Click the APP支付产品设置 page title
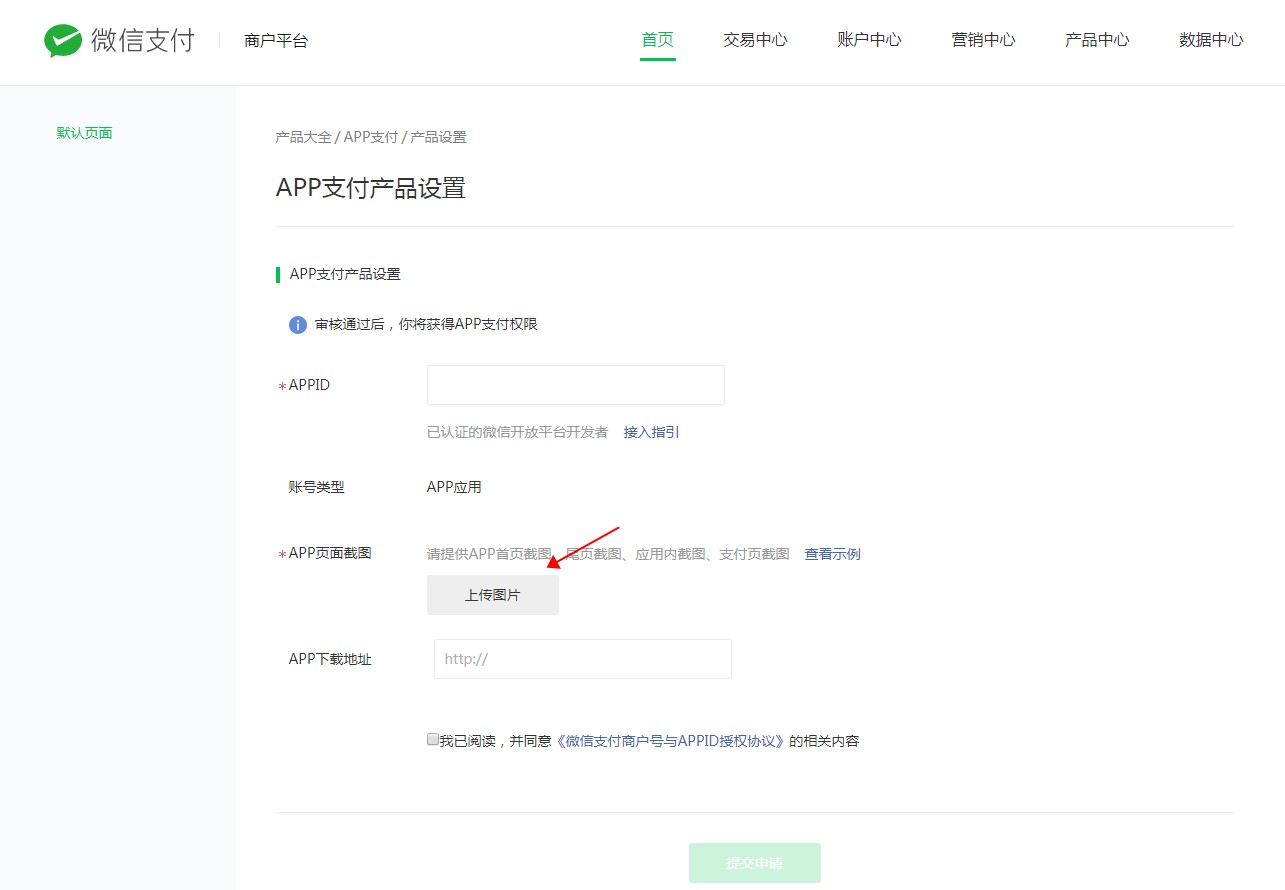 point(371,188)
